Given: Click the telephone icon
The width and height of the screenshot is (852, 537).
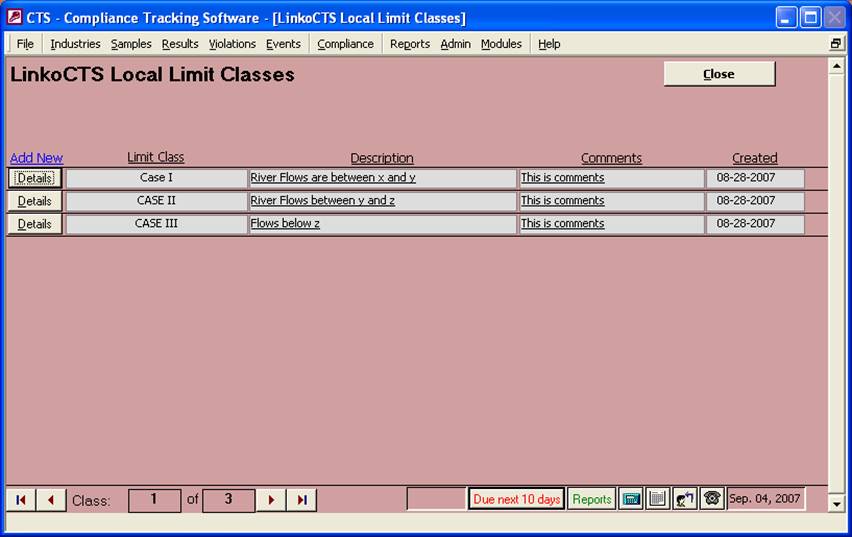Looking at the screenshot, I should click(x=712, y=498).
